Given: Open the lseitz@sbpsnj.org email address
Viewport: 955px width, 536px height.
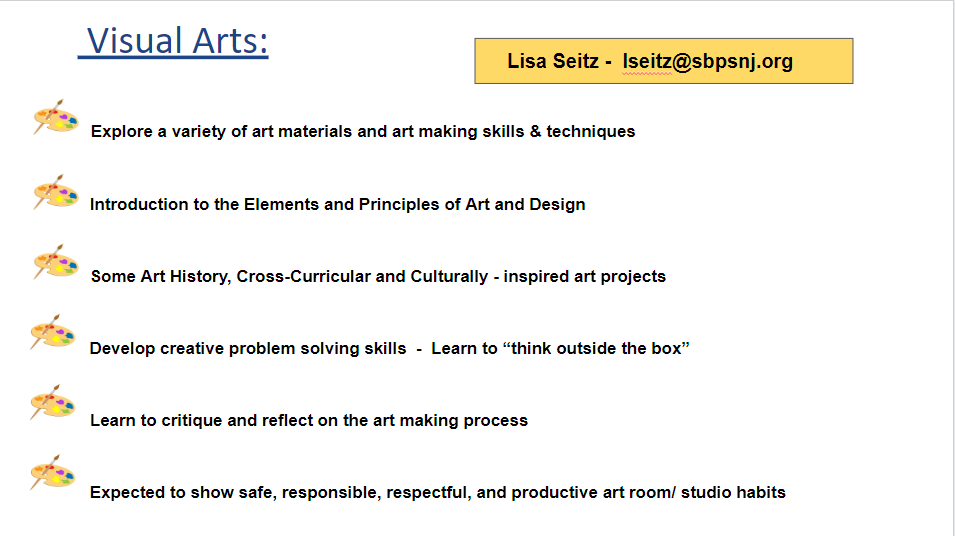Looking at the screenshot, I should click(708, 62).
